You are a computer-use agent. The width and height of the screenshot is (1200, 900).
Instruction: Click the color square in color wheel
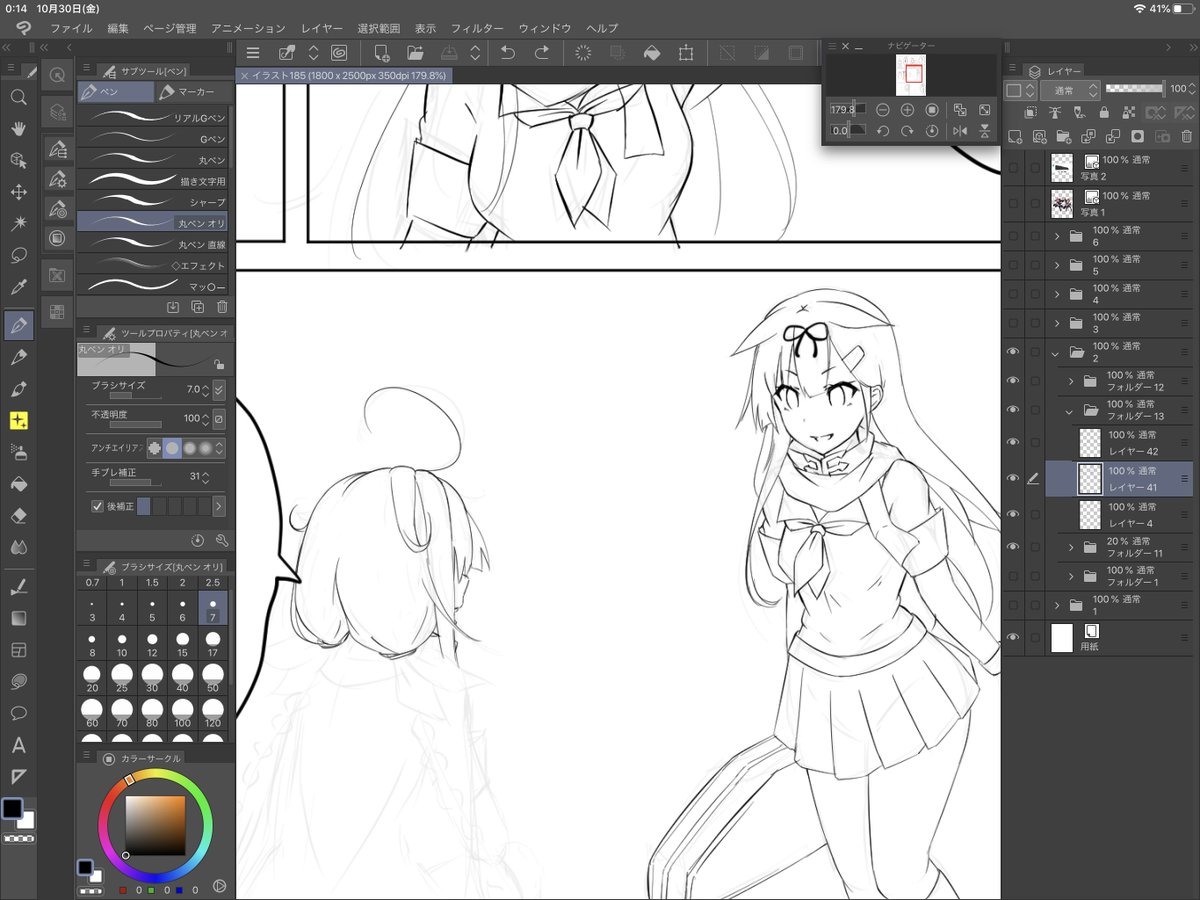[155, 826]
